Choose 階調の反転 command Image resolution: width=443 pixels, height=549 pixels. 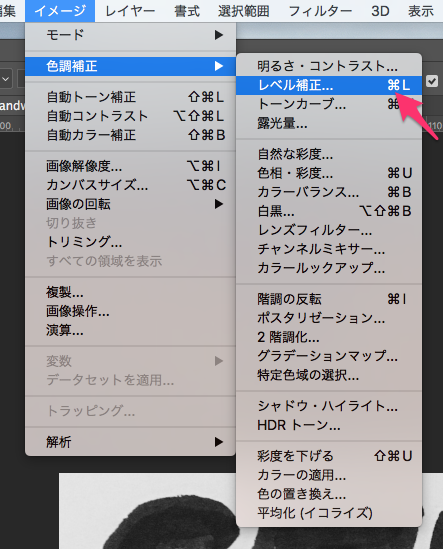pyautogui.click(x=329, y=299)
